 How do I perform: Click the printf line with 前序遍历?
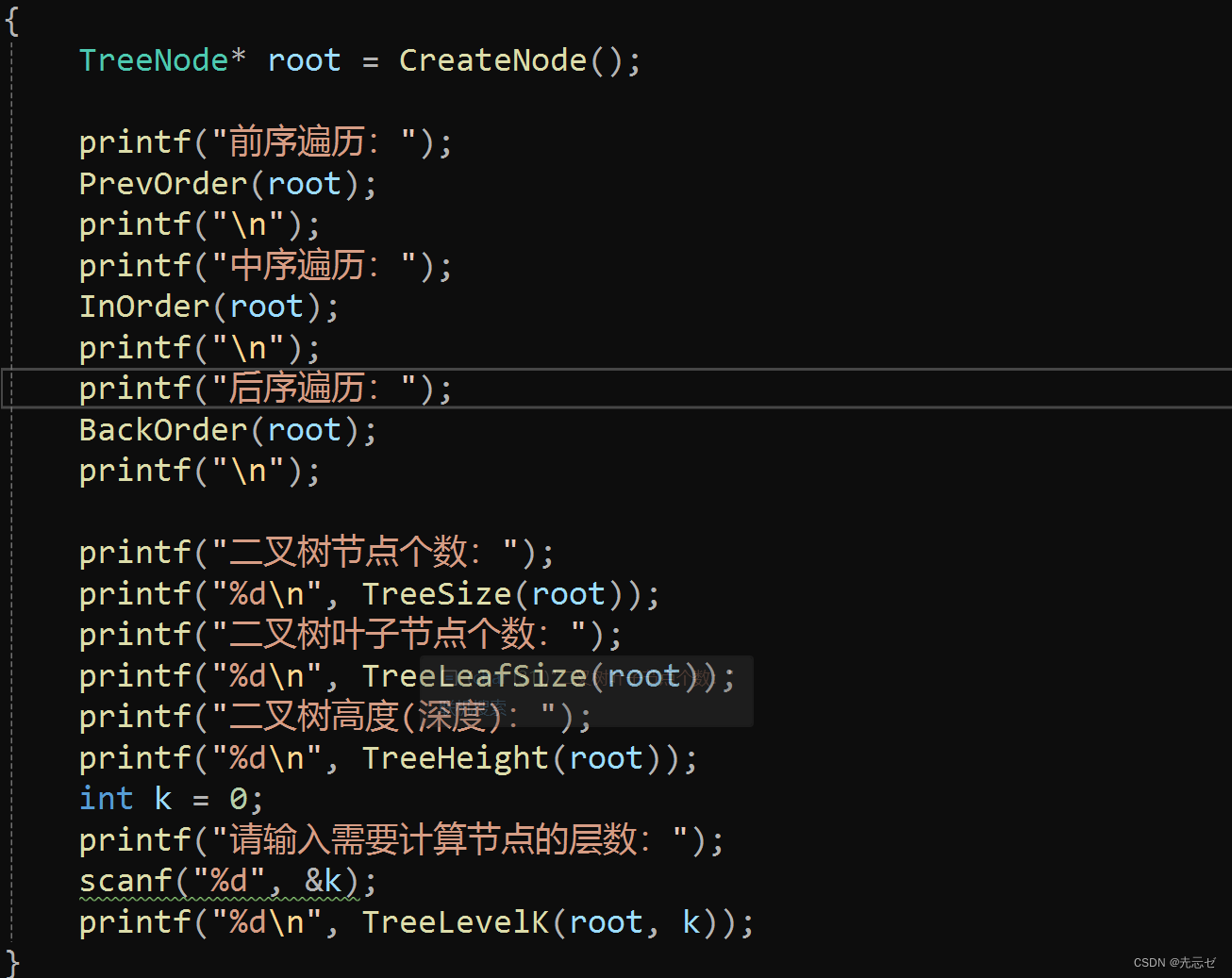266,142
